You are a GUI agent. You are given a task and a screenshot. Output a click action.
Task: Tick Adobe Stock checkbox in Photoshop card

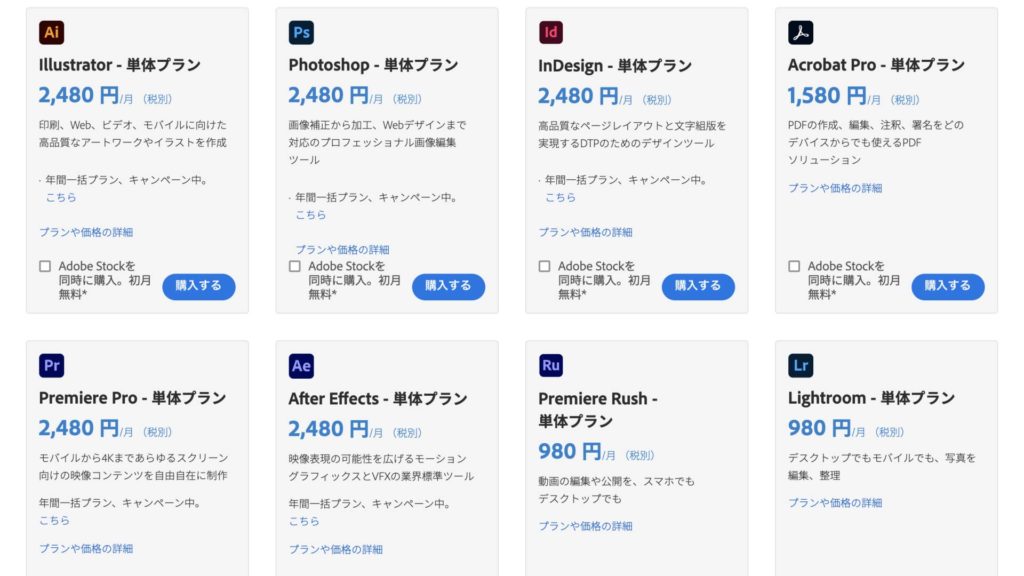[x=295, y=266]
